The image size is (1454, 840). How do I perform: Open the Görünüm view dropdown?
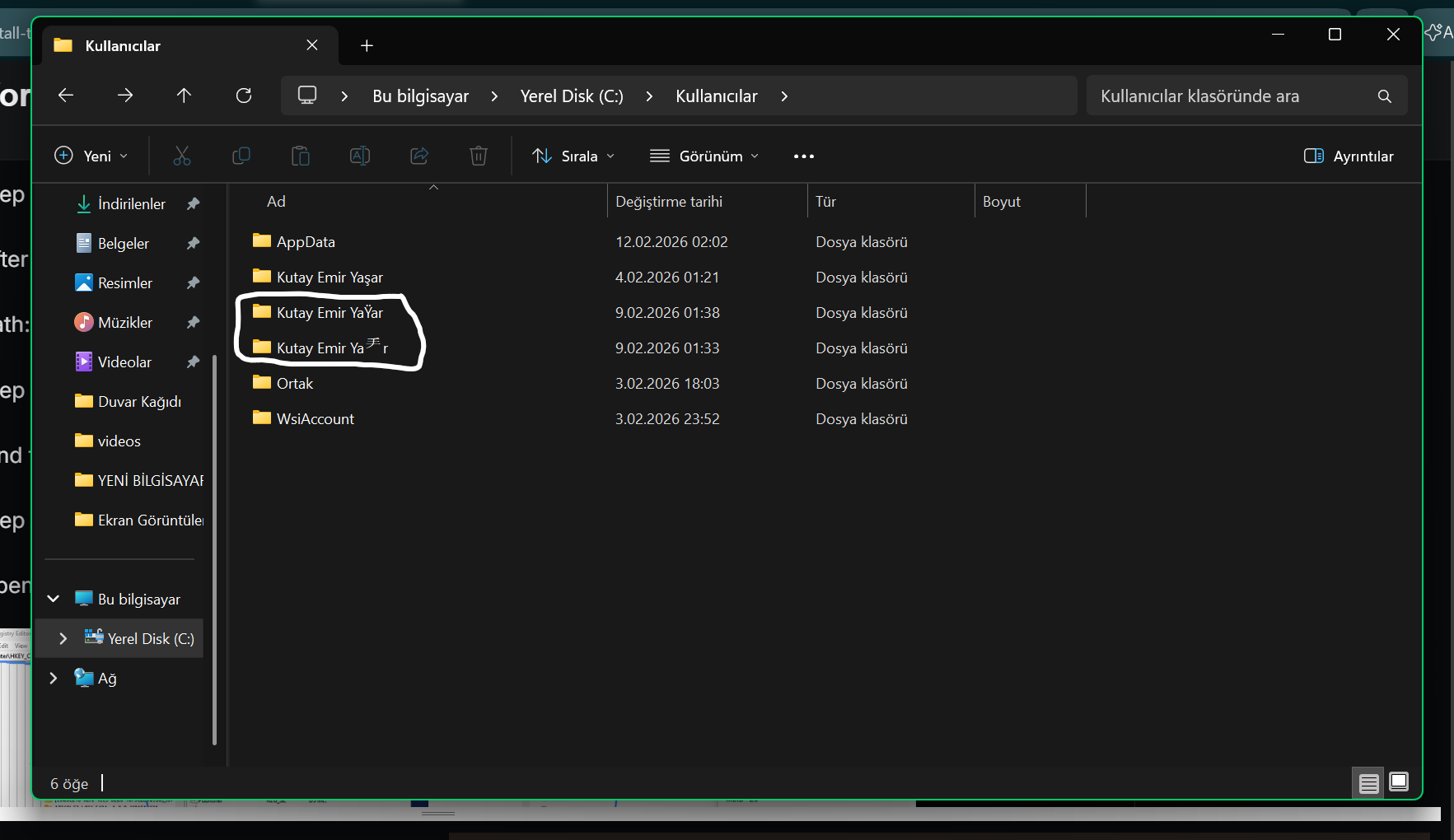704,156
